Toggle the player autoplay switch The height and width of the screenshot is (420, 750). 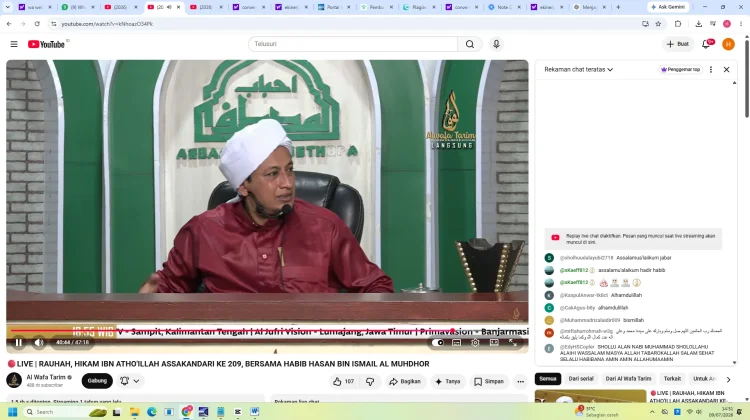click(x=438, y=343)
